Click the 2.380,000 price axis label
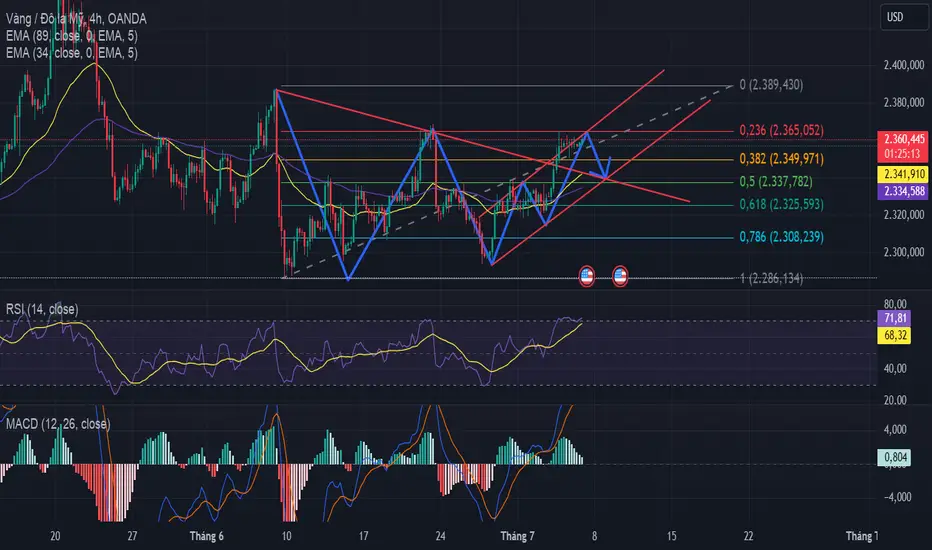The image size is (932, 550). (x=904, y=102)
